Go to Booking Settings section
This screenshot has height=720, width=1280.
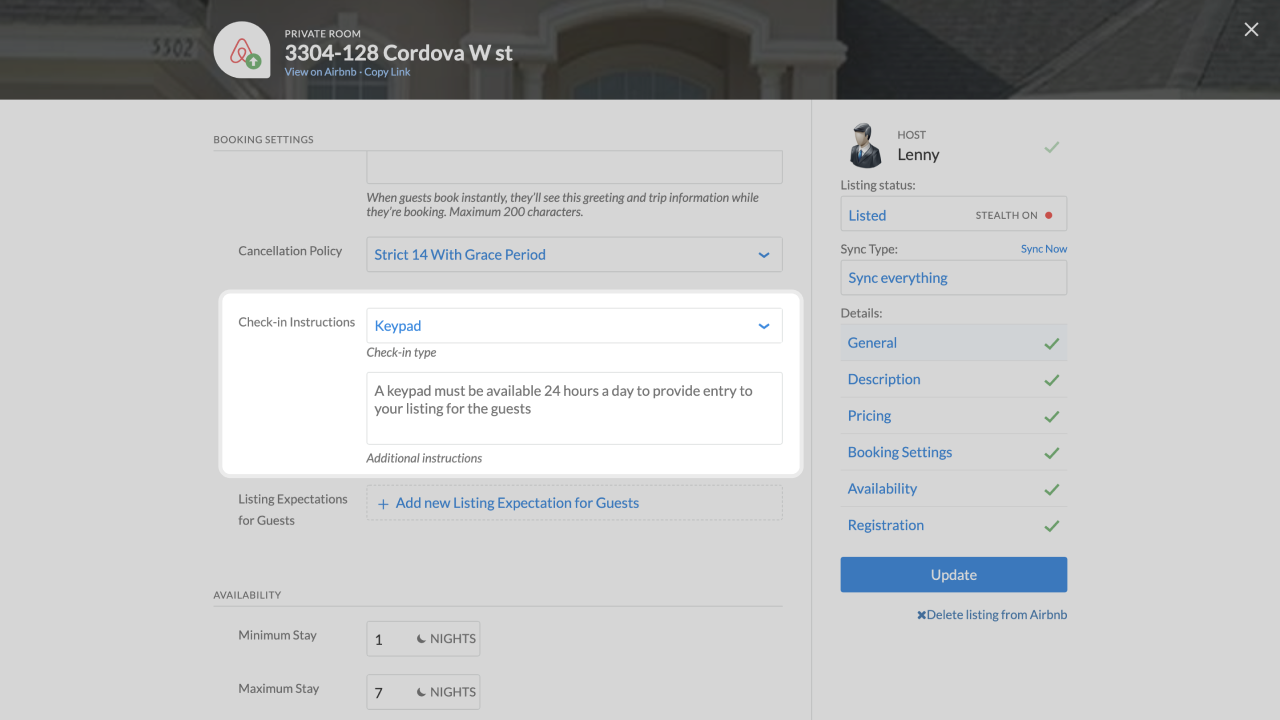[x=900, y=452]
